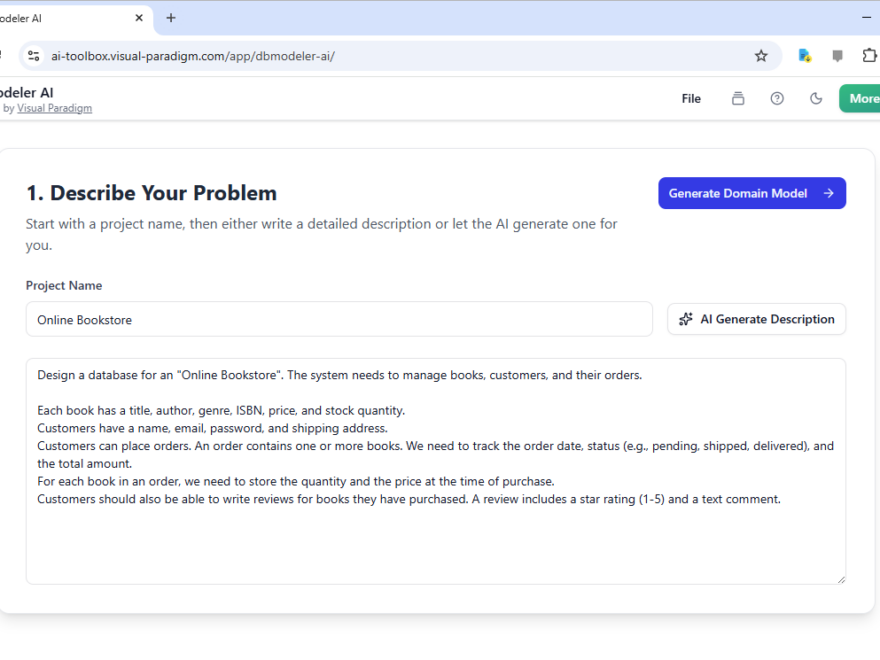Click AI Generate Description
The height and width of the screenshot is (660, 880).
click(x=757, y=319)
